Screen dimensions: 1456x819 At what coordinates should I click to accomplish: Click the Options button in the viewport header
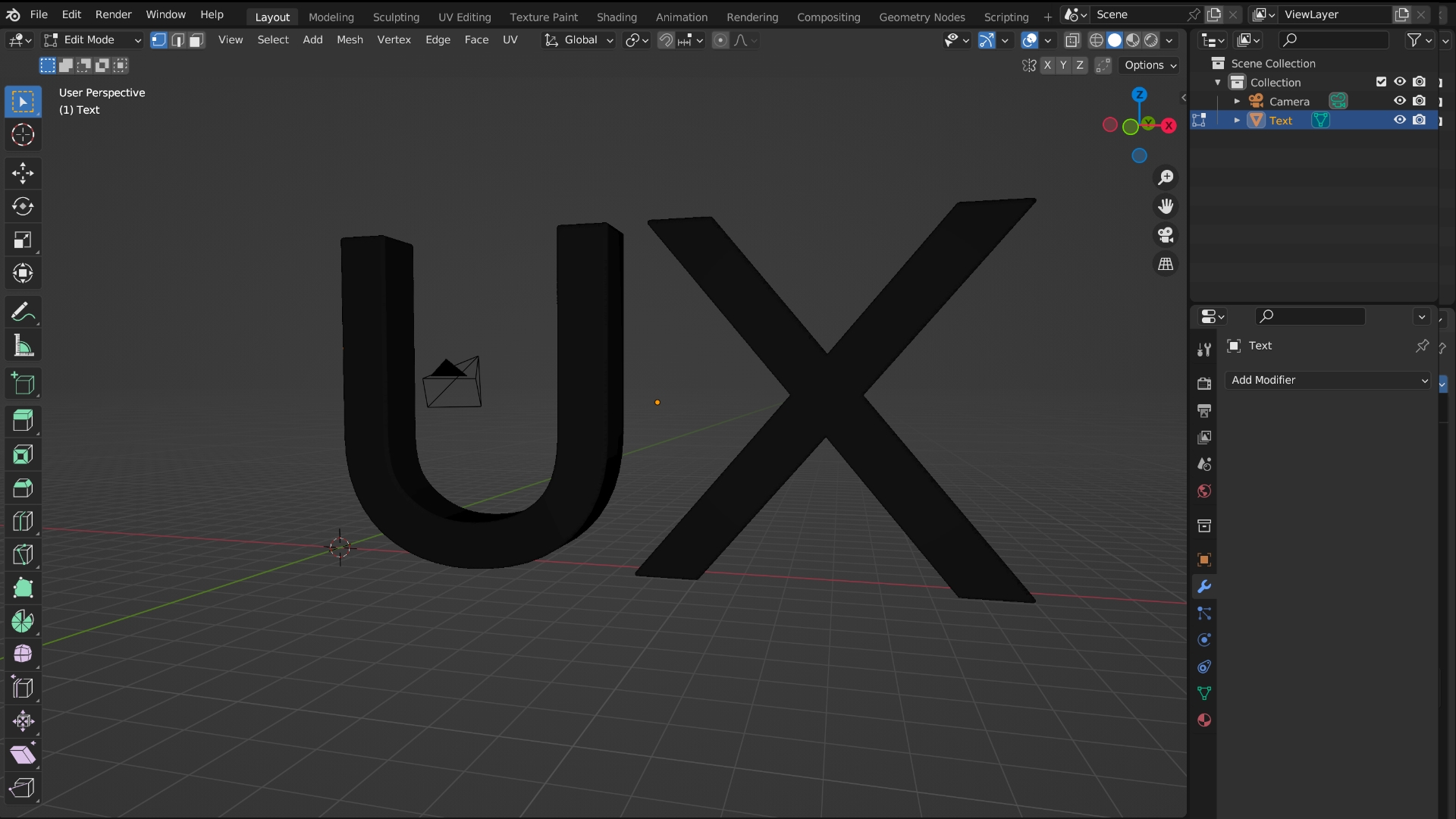tap(1150, 65)
